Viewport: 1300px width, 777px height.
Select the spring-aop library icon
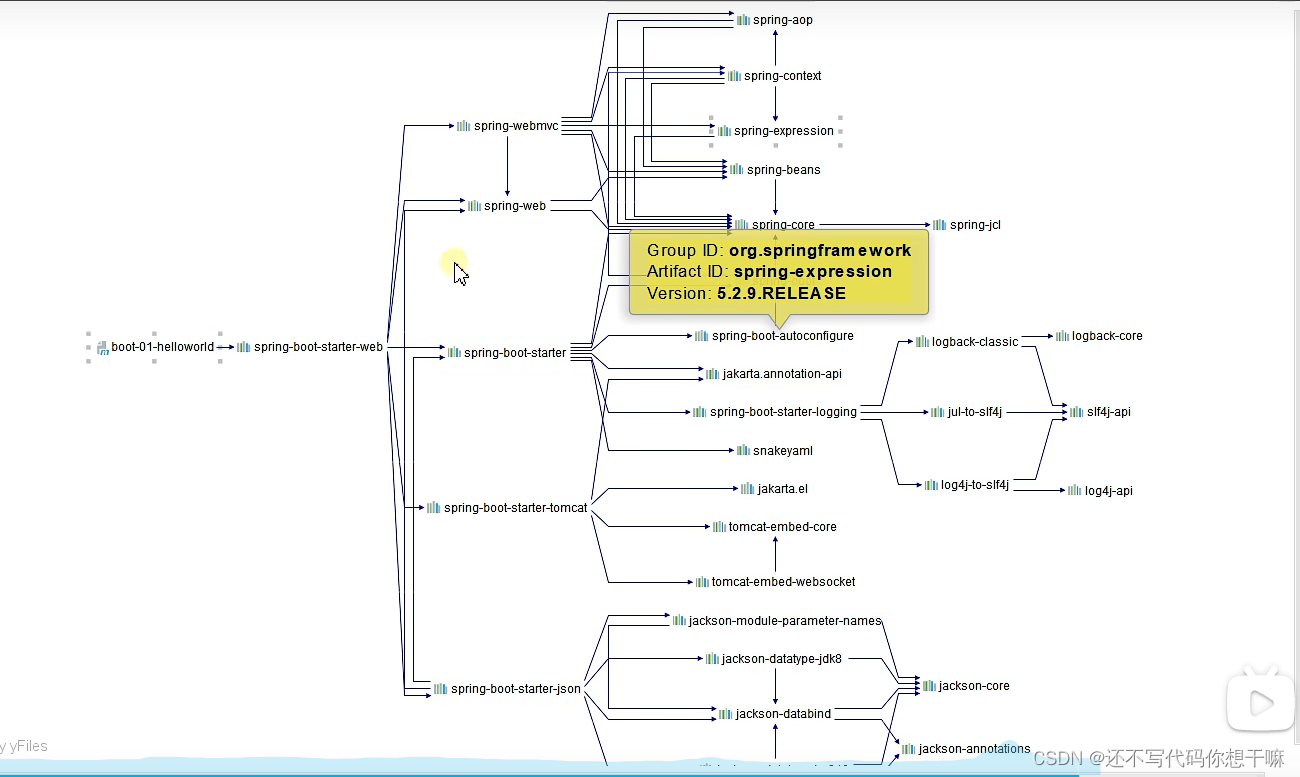pos(744,20)
